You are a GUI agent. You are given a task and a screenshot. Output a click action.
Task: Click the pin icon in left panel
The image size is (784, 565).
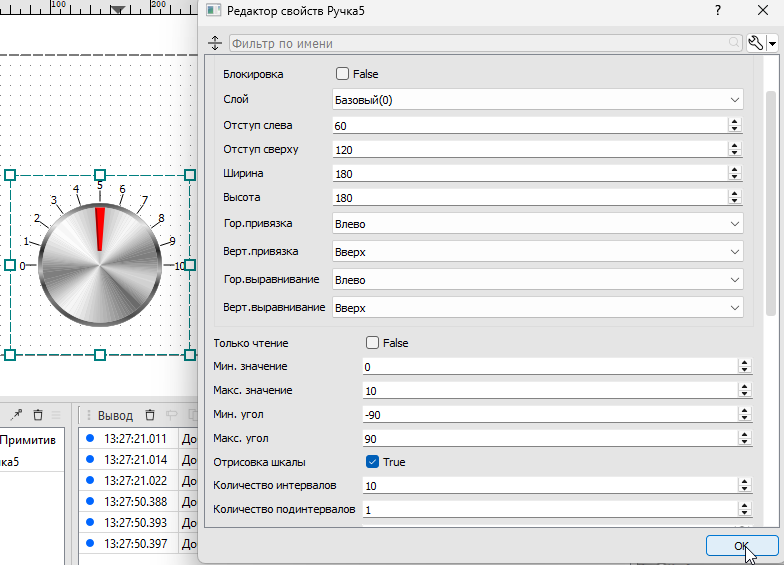pos(17,415)
